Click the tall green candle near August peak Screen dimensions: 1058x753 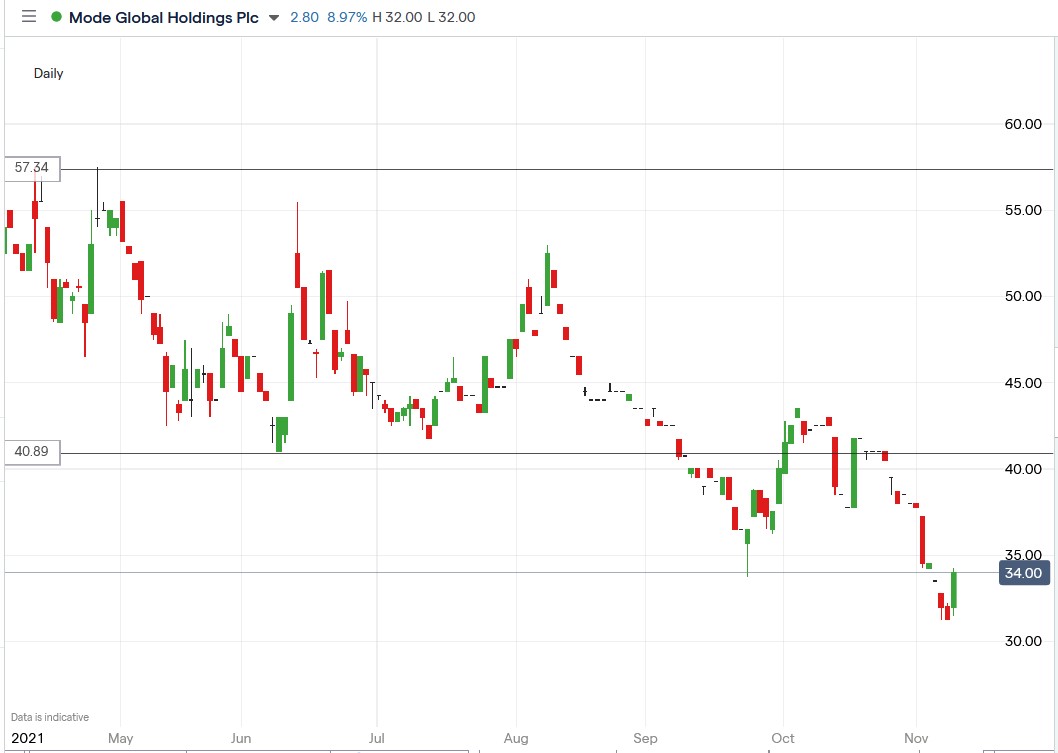546,280
